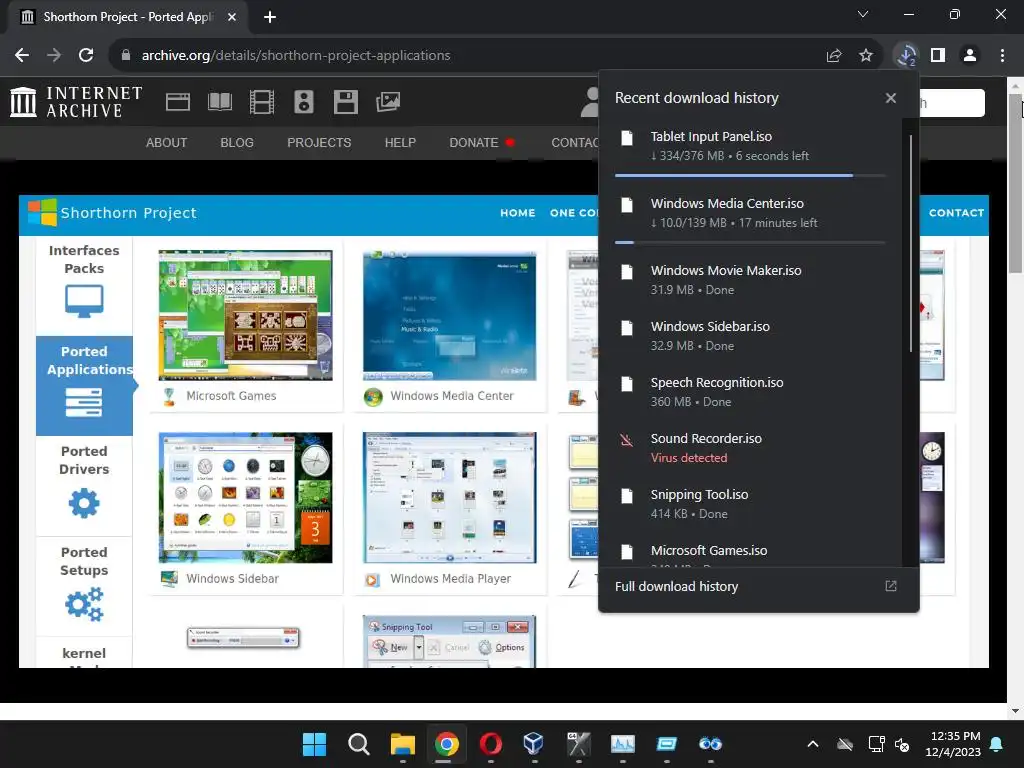Click Windows Media Center.iso download entry

[750, 213]
